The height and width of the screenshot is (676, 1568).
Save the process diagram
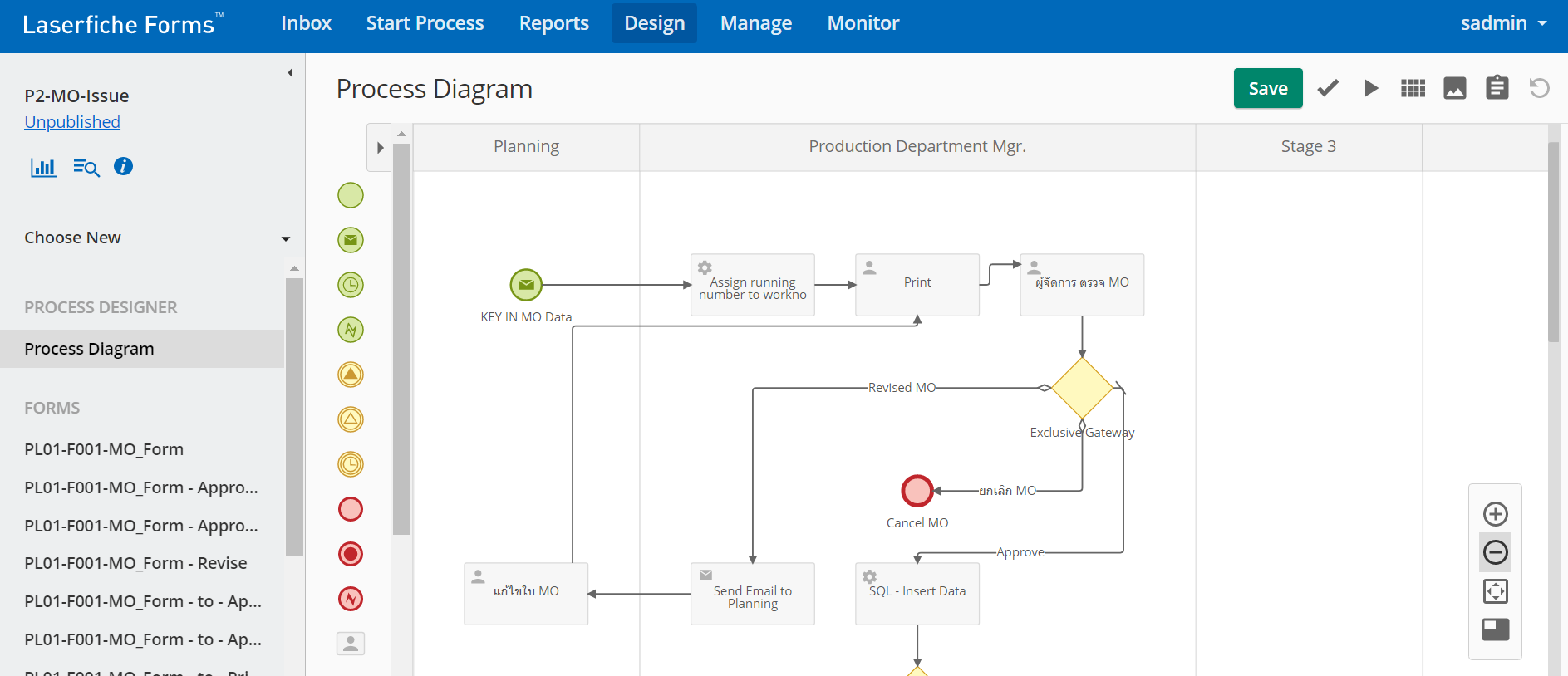click(1268, 88)
